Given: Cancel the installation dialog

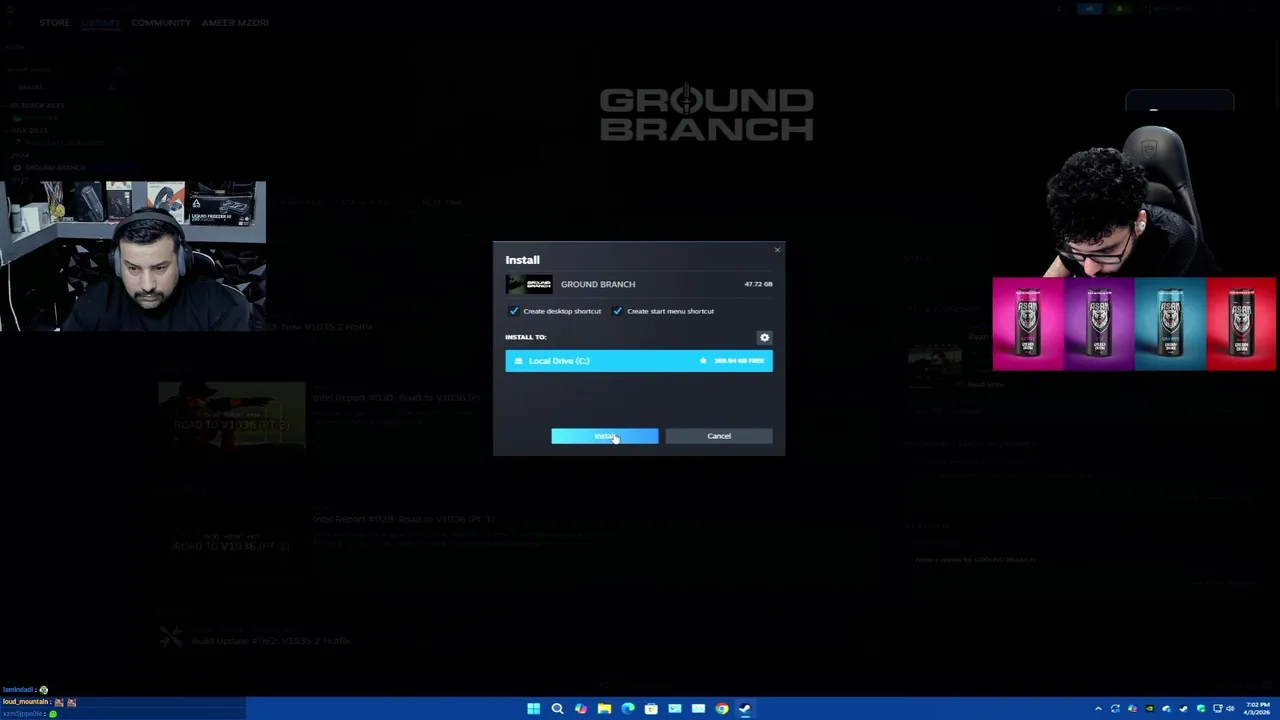Looking at the screenshot, I should [719, 436].
